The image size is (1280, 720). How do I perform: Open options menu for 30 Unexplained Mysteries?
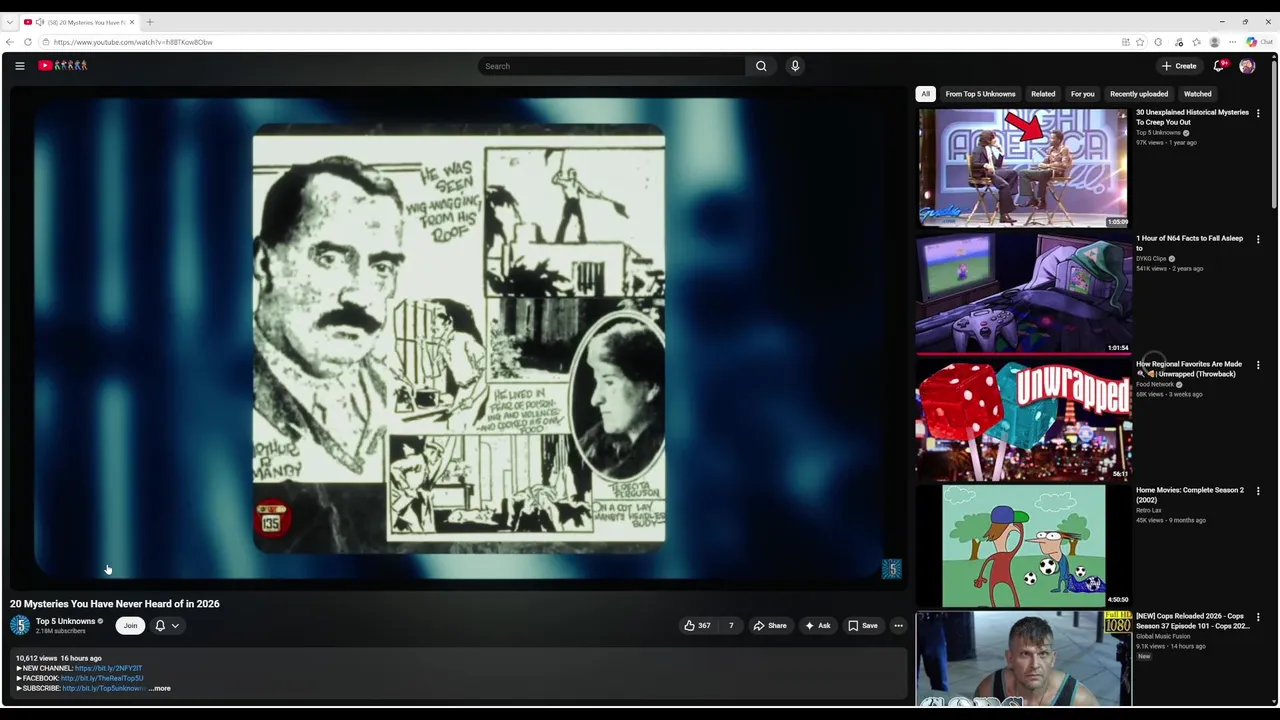1258,114
